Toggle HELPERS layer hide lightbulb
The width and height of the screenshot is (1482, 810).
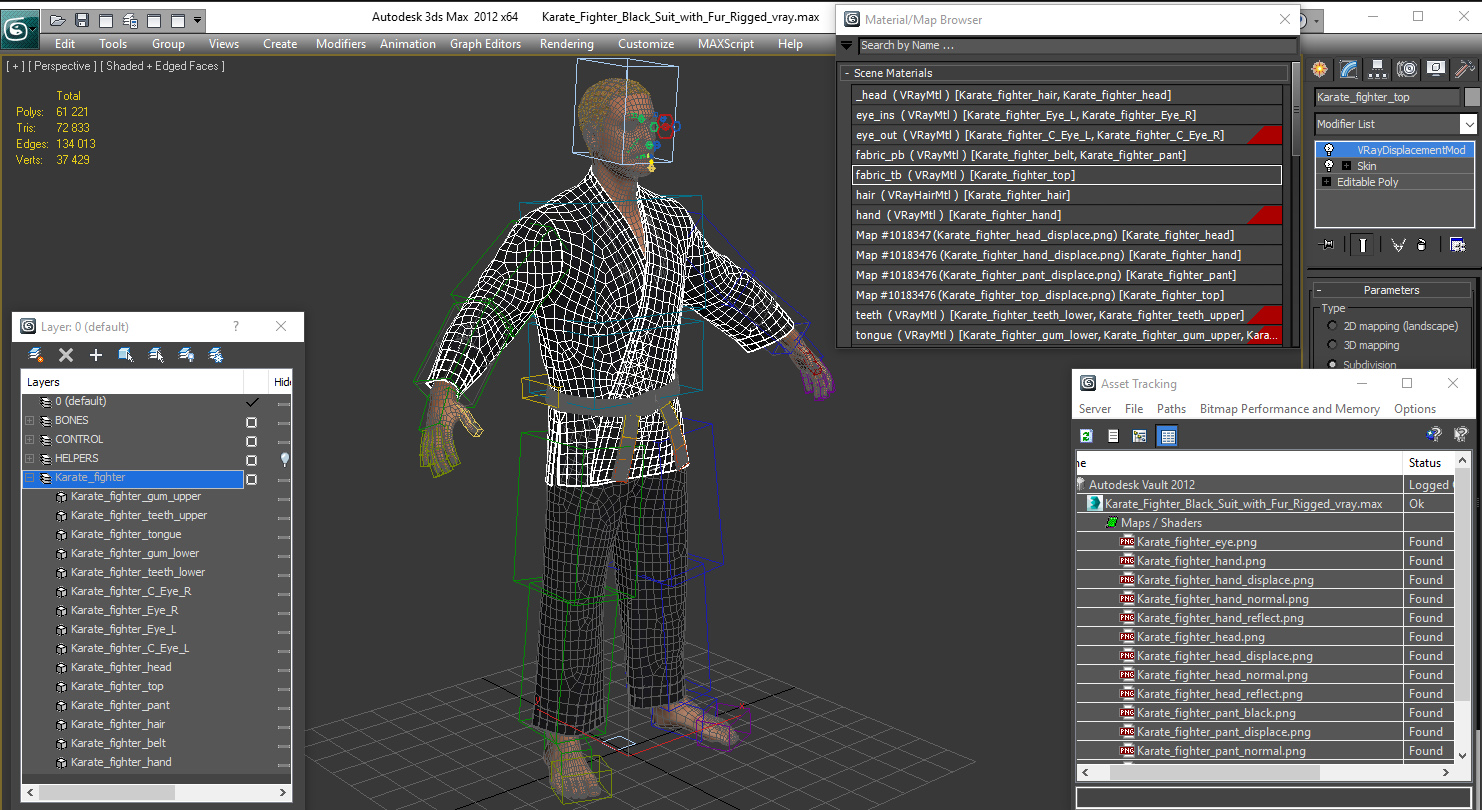point(285,459)
